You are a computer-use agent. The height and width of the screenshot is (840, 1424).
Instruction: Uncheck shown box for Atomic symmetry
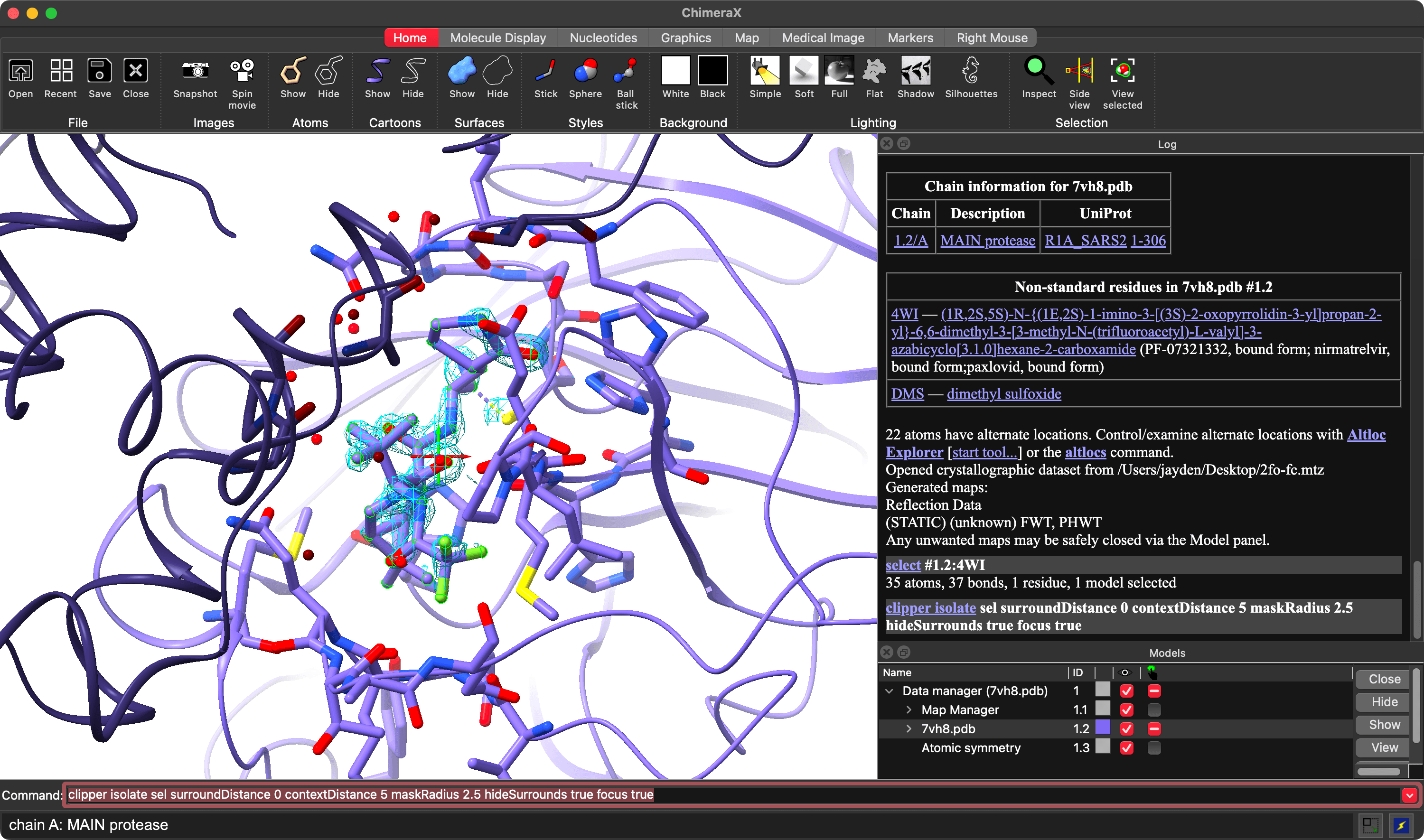tap(1126, 748)
